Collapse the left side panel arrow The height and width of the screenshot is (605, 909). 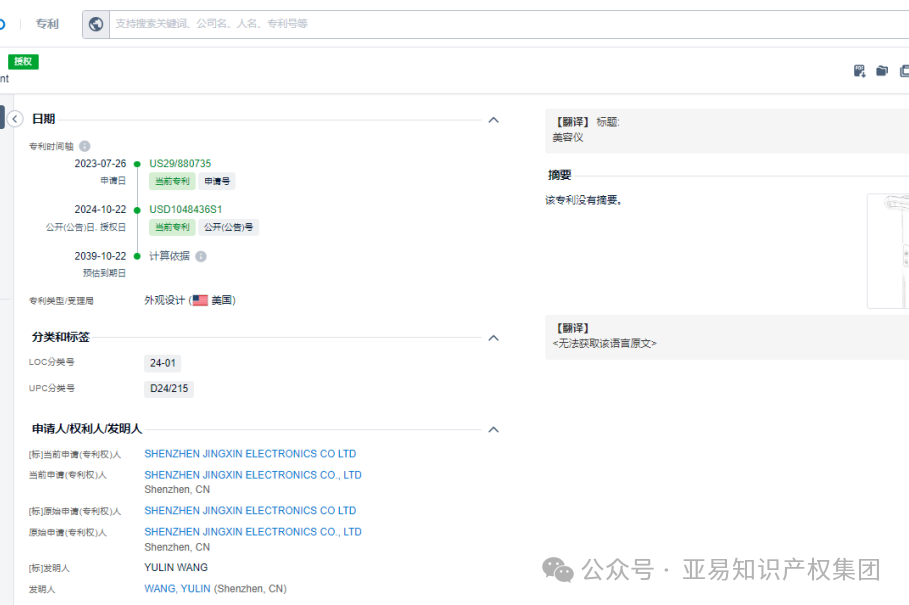(15, 119)
